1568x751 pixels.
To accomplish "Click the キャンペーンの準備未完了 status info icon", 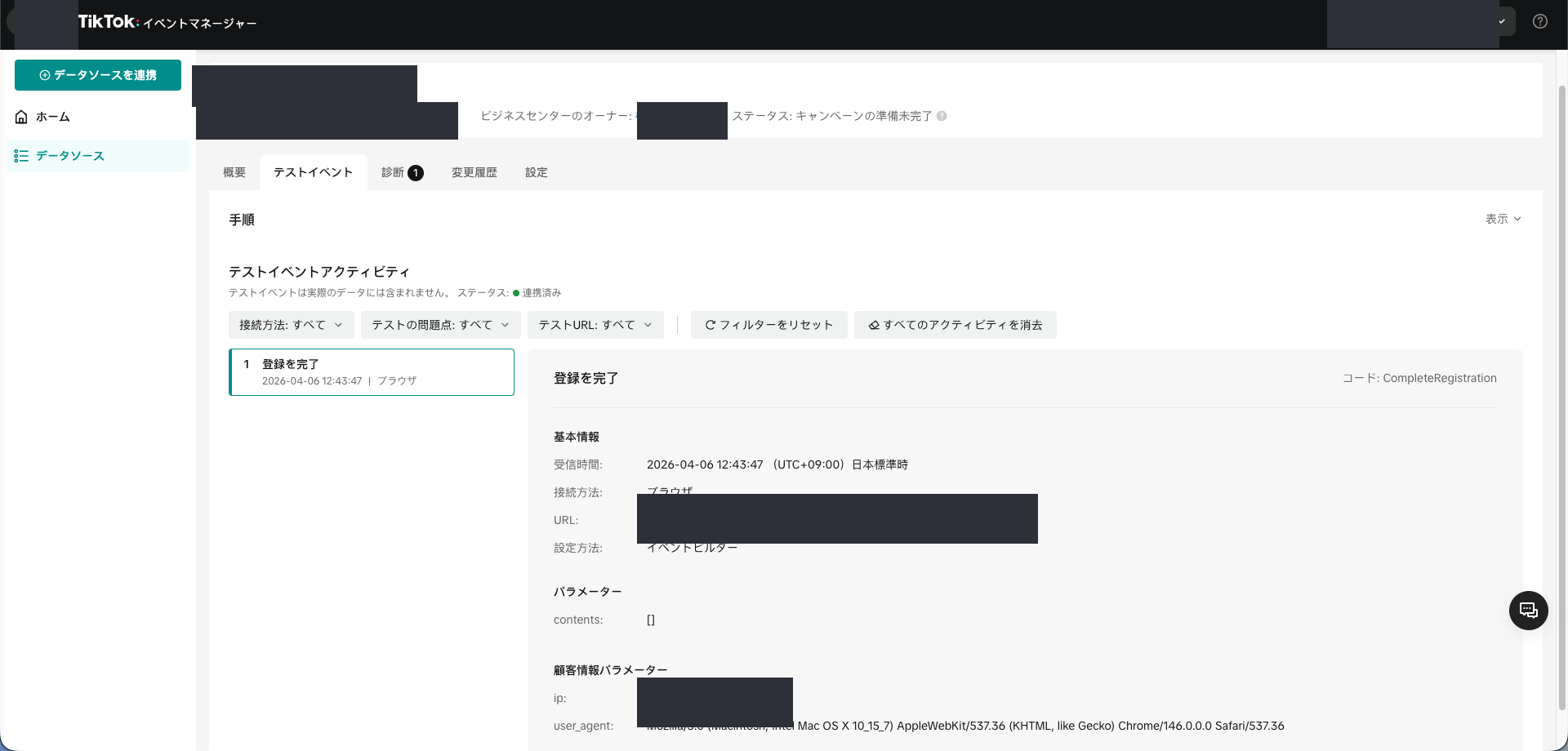I will click(x=942, y=116).
